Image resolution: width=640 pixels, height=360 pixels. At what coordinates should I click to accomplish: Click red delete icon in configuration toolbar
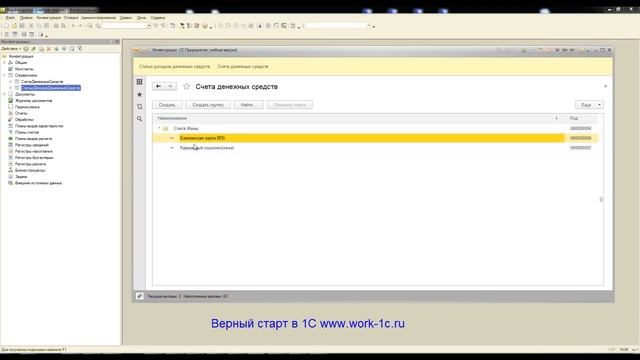point(49,49)
